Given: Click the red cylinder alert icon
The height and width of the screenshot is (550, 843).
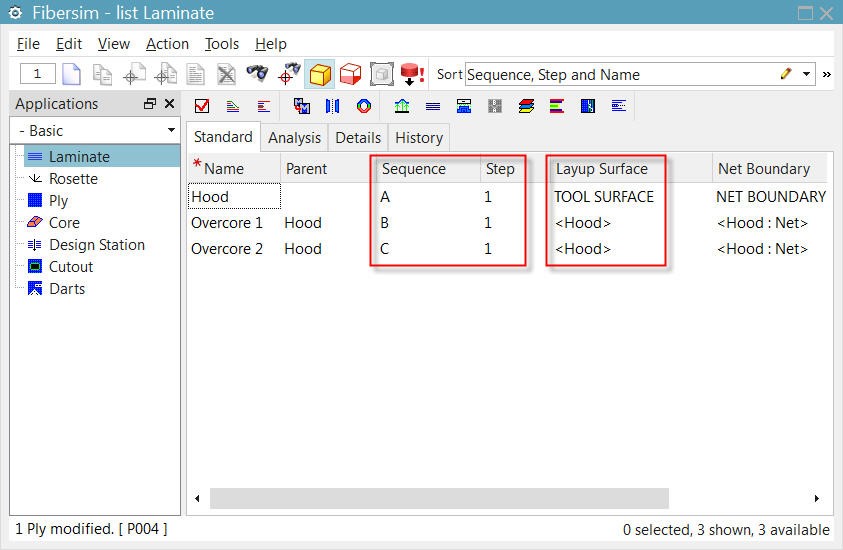Looking at the screenshot, I should [412, 74].
